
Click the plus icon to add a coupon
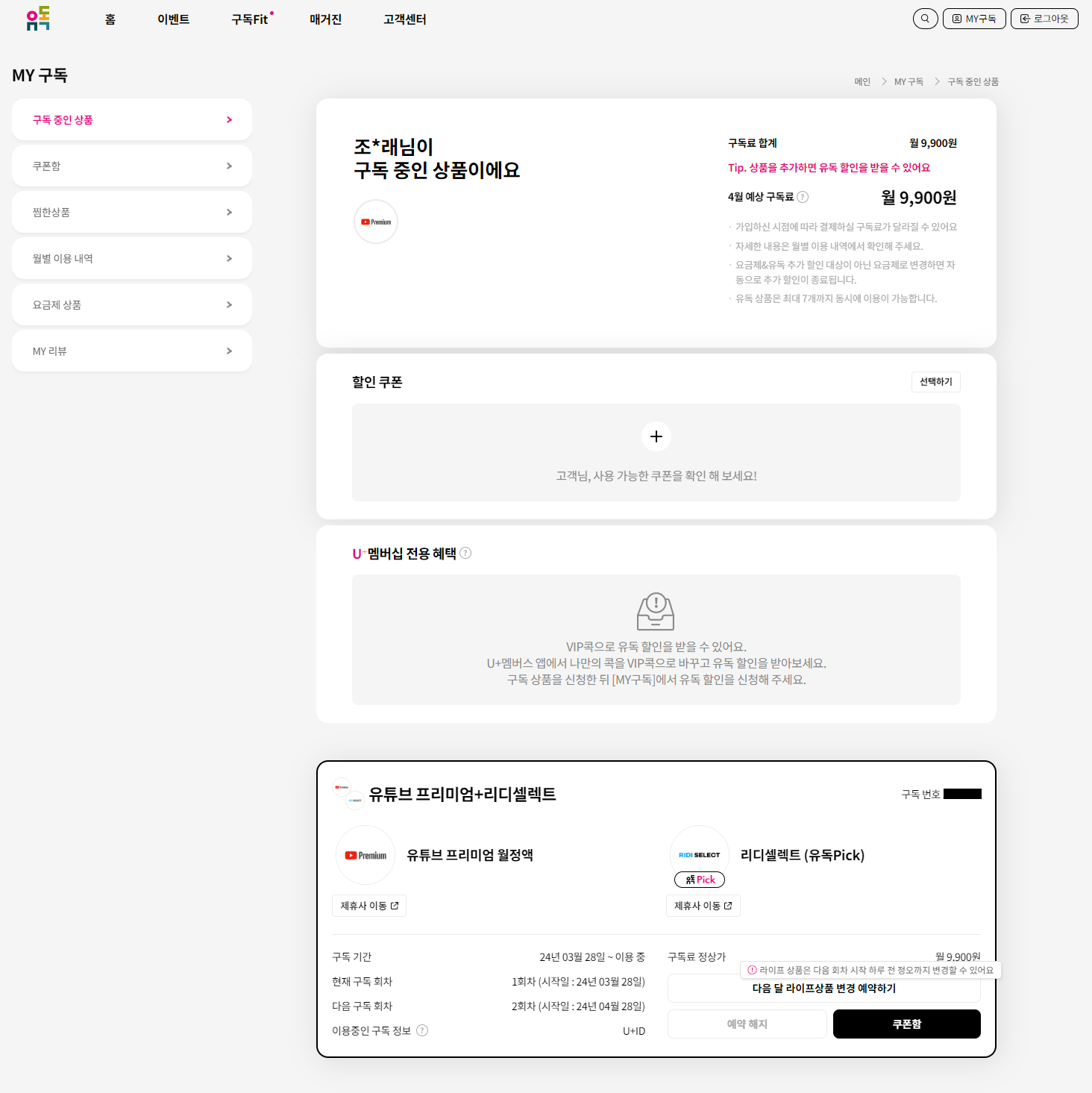656,436
